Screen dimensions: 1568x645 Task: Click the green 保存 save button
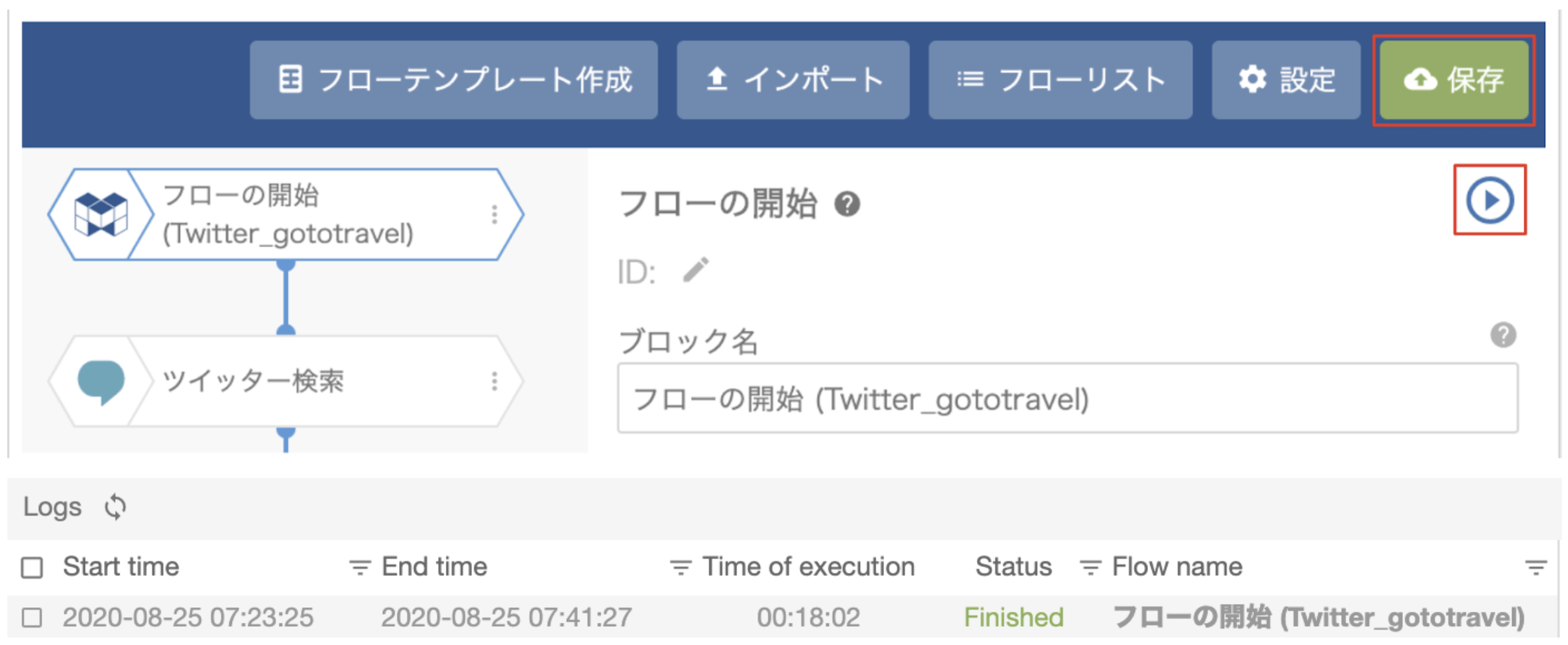(x=1454, y=80)
